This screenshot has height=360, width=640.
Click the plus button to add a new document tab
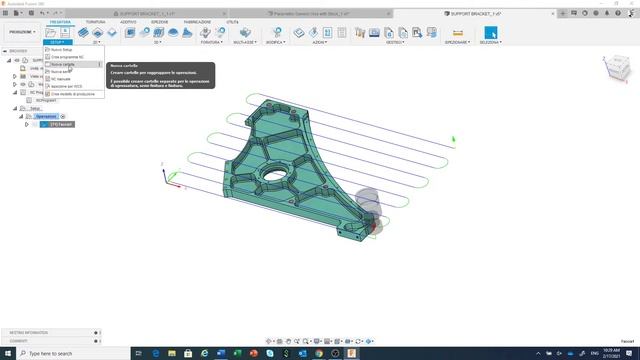[562, 13]
